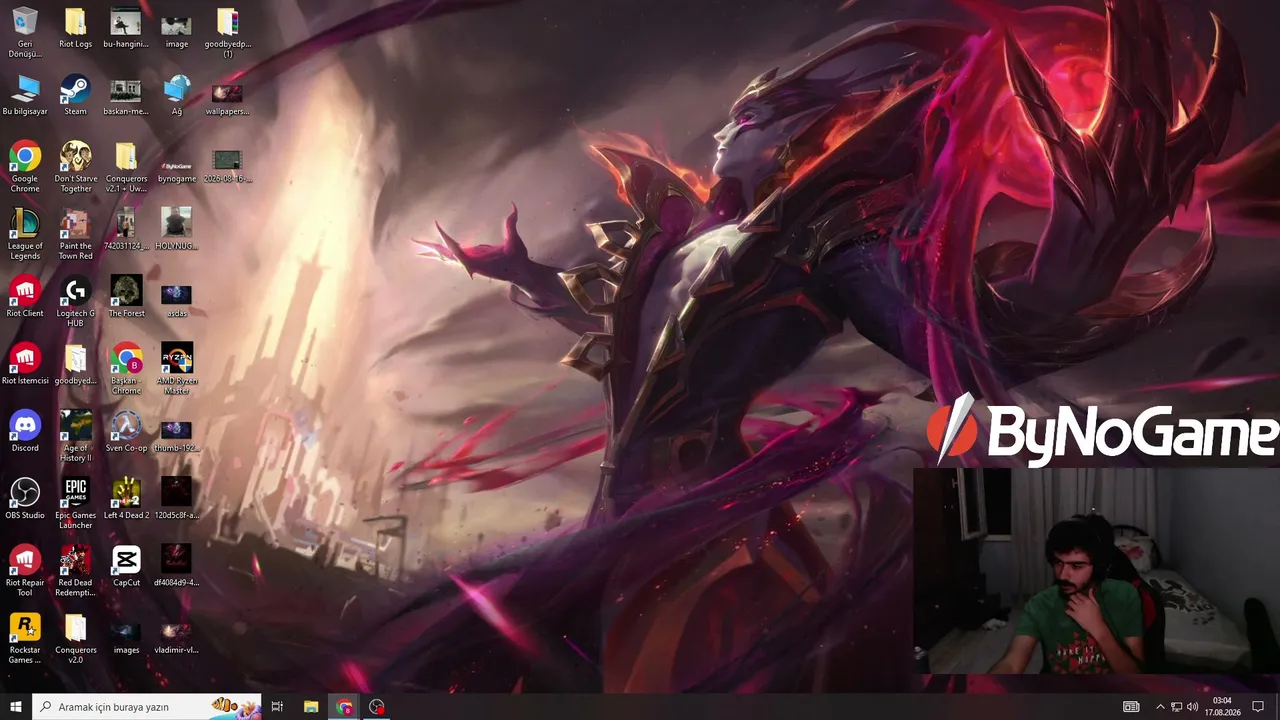Screen dimensions: 1280x720
Task: Open the Riot Logs folder
Action: click(x=75, y=22)
